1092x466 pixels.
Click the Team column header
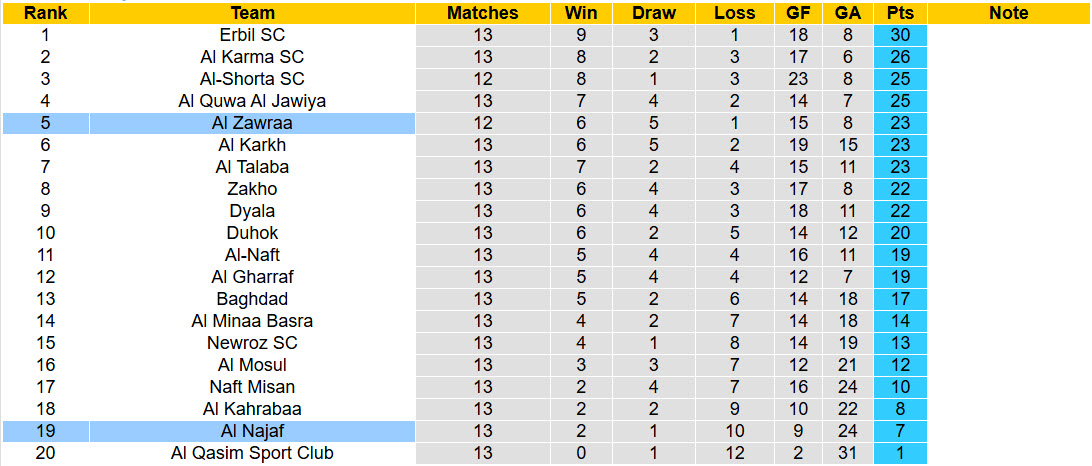coord(252,13)
